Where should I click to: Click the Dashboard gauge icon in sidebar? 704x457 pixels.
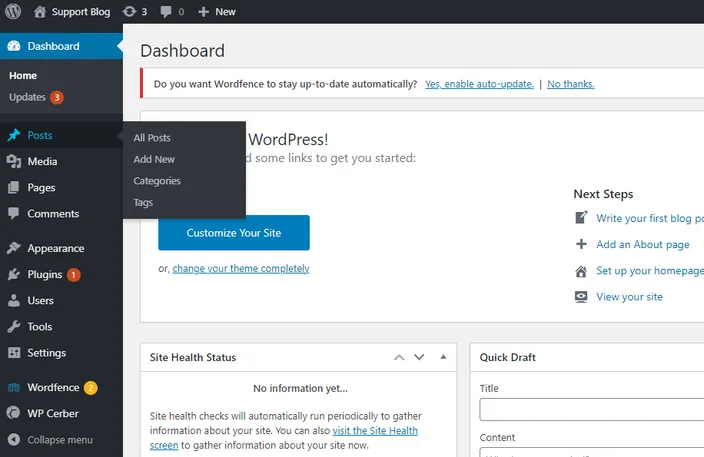coord(14,46)
